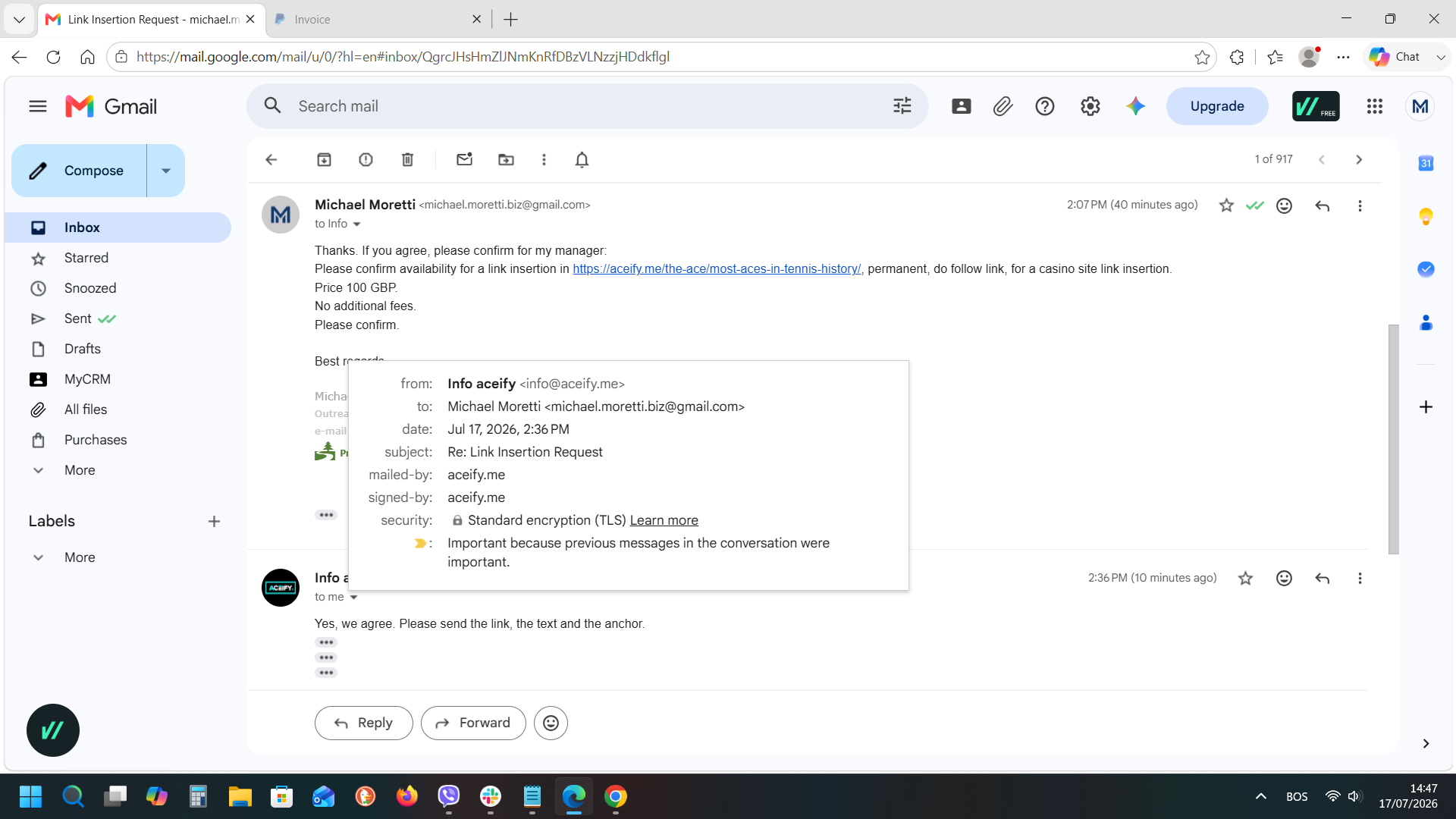Open Slack from the taskbar

tap(491, 796)
